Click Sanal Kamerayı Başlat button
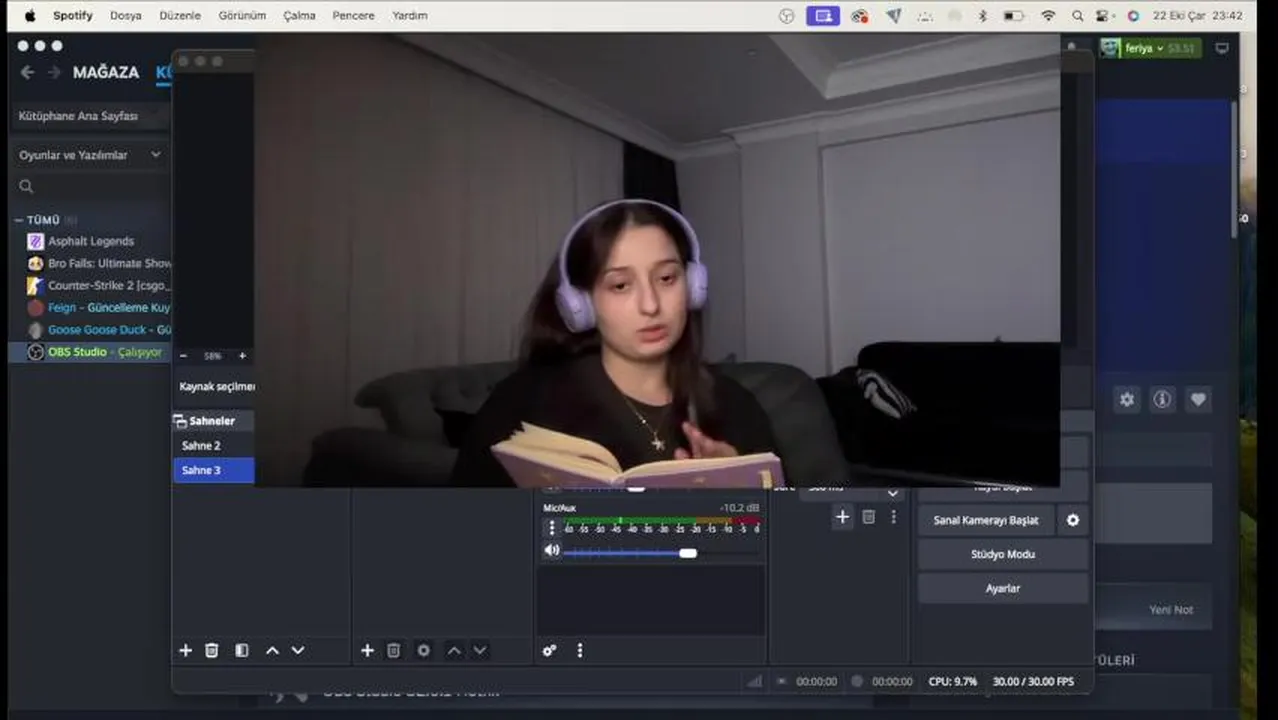This screenshot has width=1278, height=720. [x=986, y=520]
